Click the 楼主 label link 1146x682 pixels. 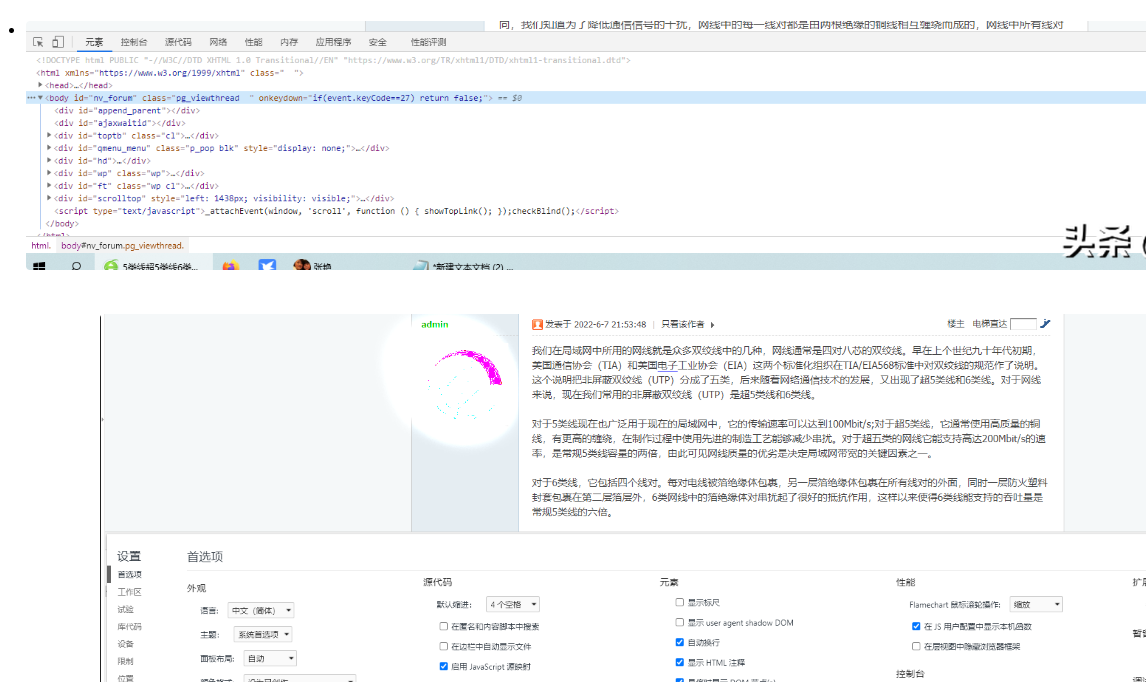[x=955, y=324]
